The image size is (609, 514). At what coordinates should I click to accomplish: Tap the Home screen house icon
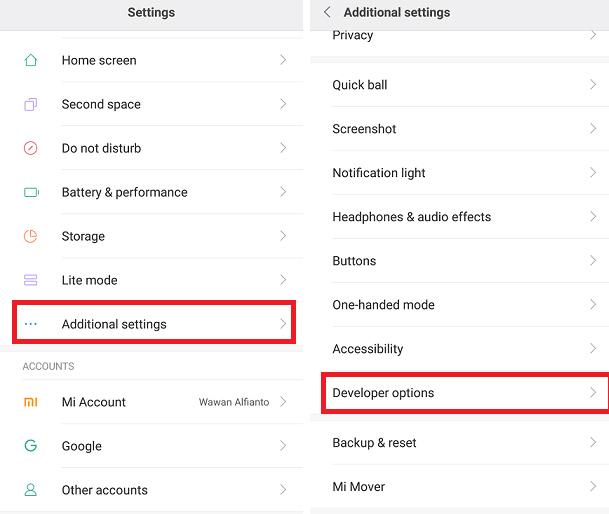point(31,60)
